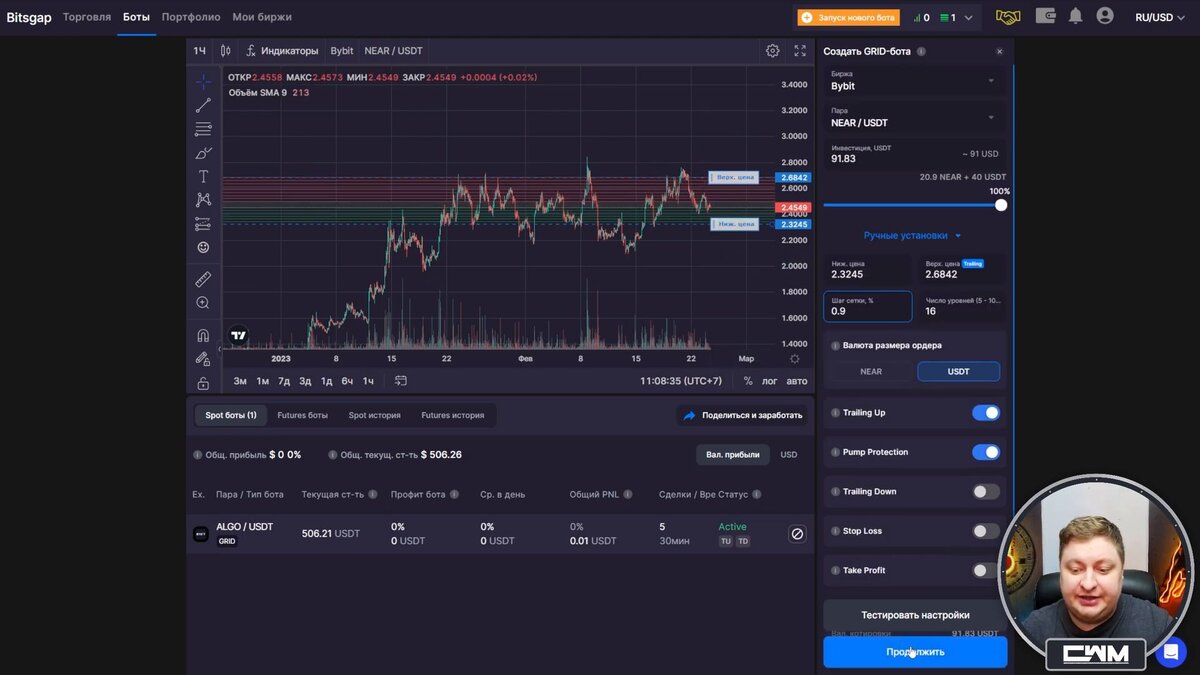Open the 1Ч timeframe selector
The image size is (1200, 675).
coord(200,51)
